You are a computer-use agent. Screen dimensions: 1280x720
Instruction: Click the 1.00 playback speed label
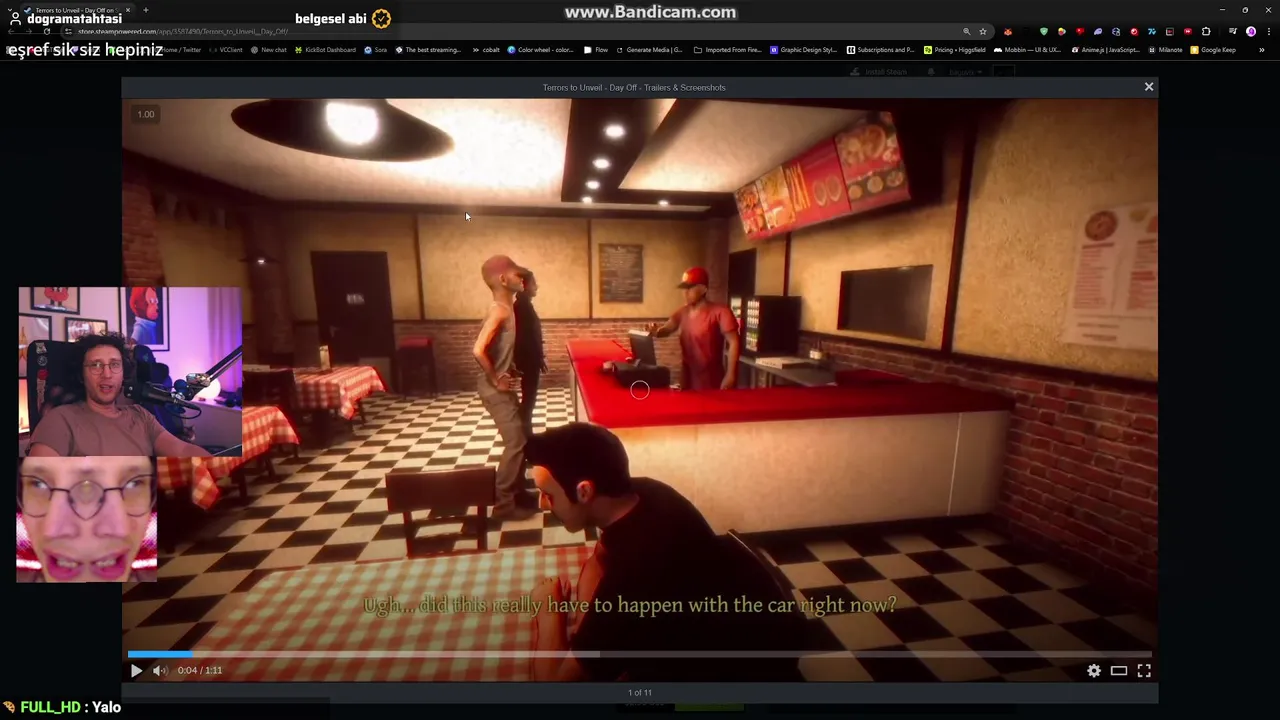(x=146, y=114)
